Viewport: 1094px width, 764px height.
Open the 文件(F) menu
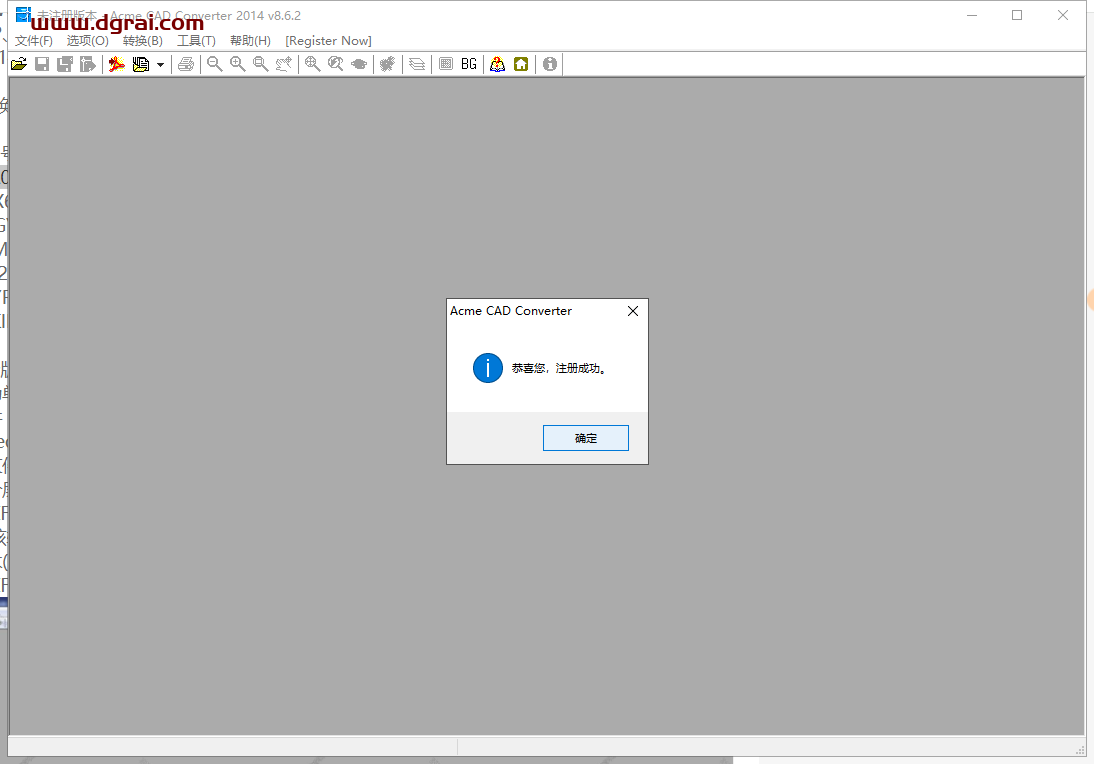tap(33, 41)
